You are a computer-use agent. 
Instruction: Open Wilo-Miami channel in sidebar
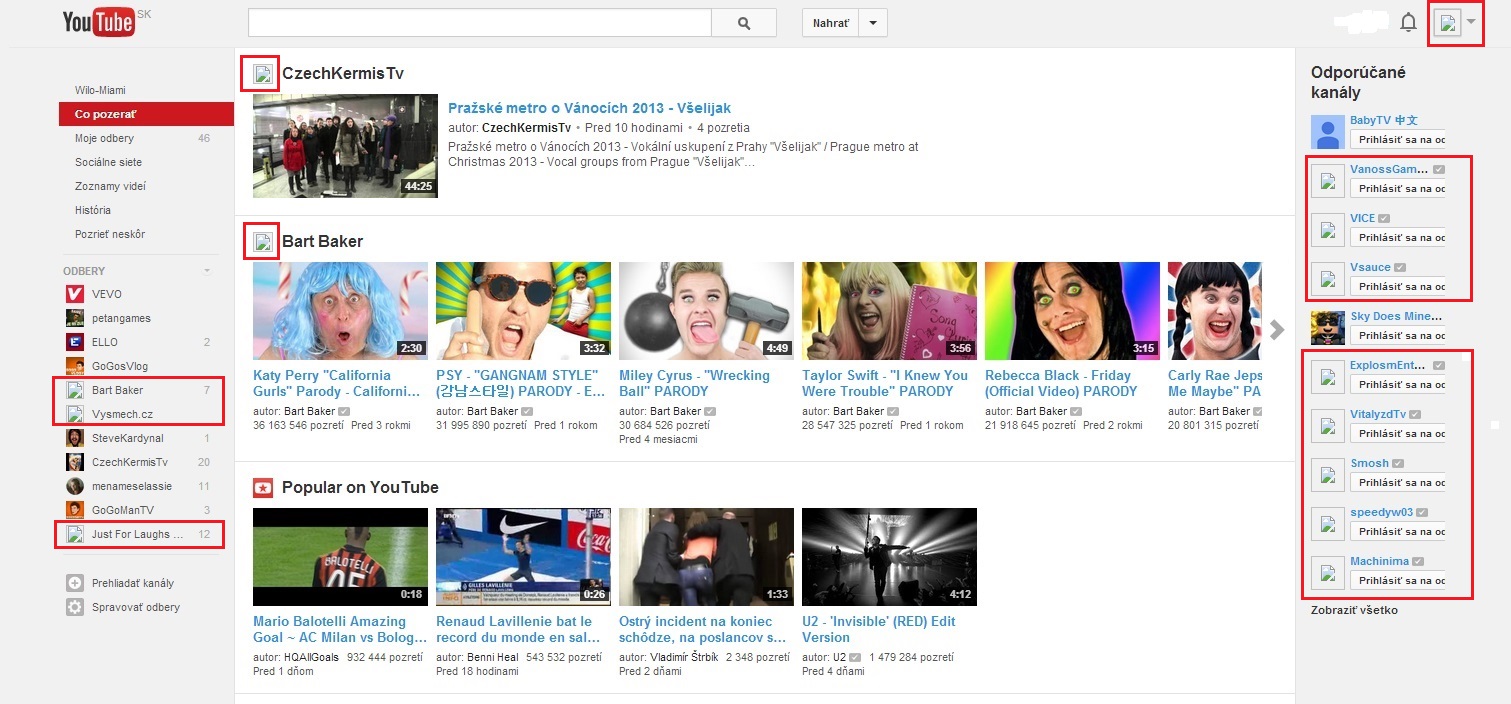(x=100, y=90)
